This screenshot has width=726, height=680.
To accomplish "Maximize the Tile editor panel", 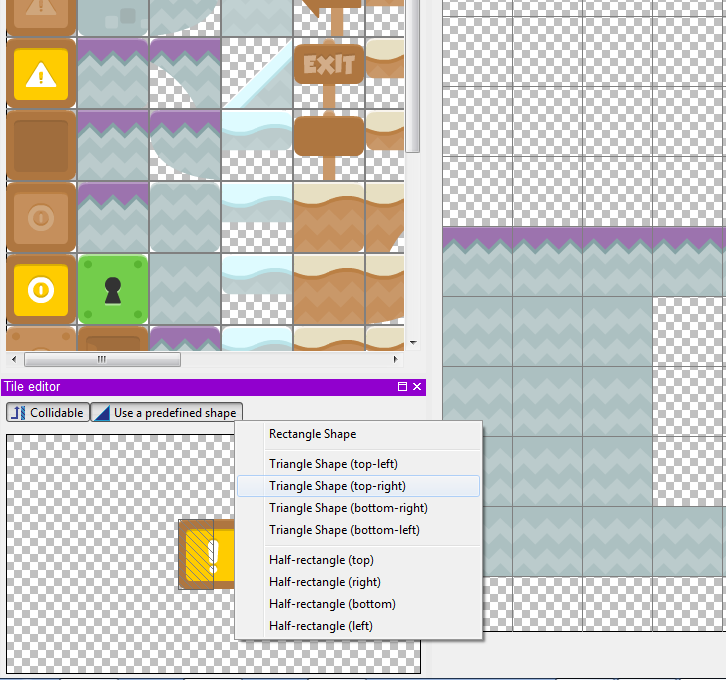I will pyautogui.click(x=402, y=387).
